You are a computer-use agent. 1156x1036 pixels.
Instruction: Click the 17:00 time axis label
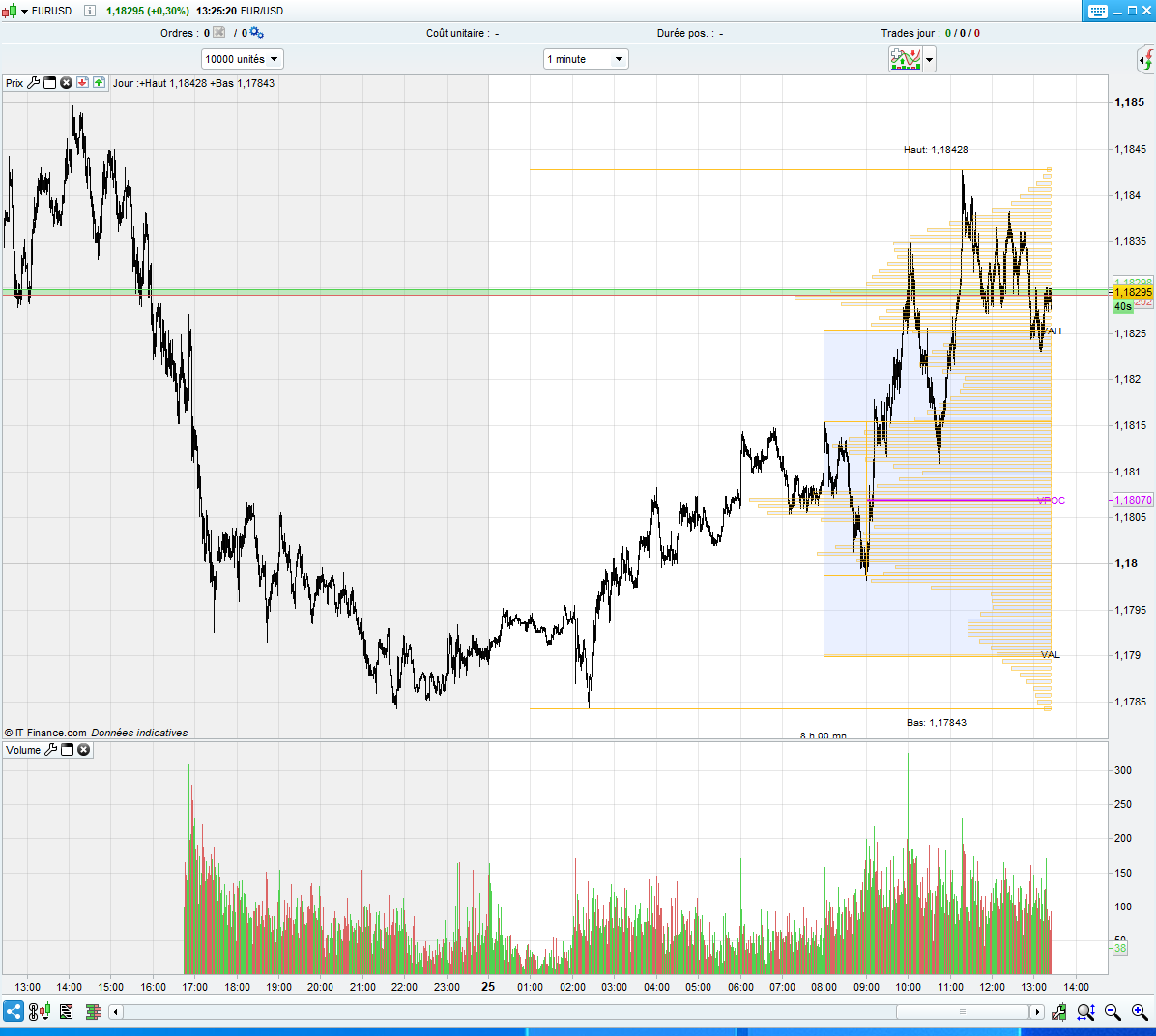[195, 987]
